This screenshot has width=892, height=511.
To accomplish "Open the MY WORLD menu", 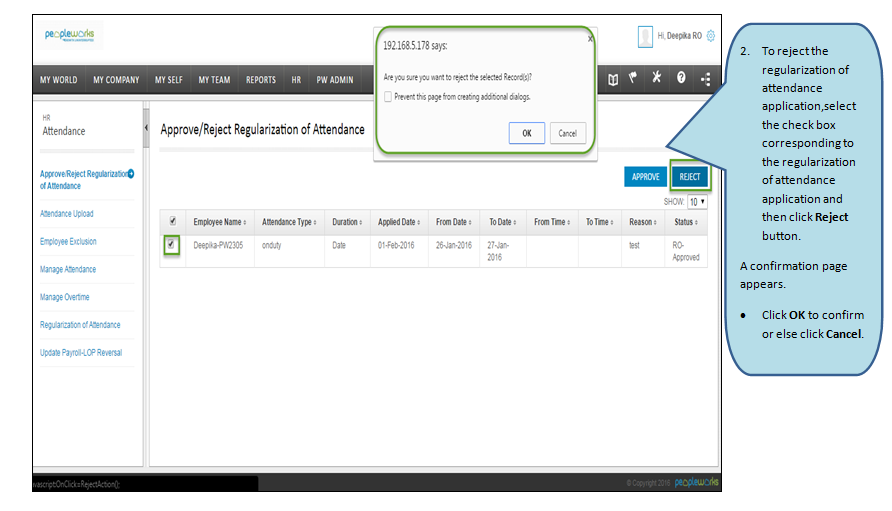I will [59, 80].
